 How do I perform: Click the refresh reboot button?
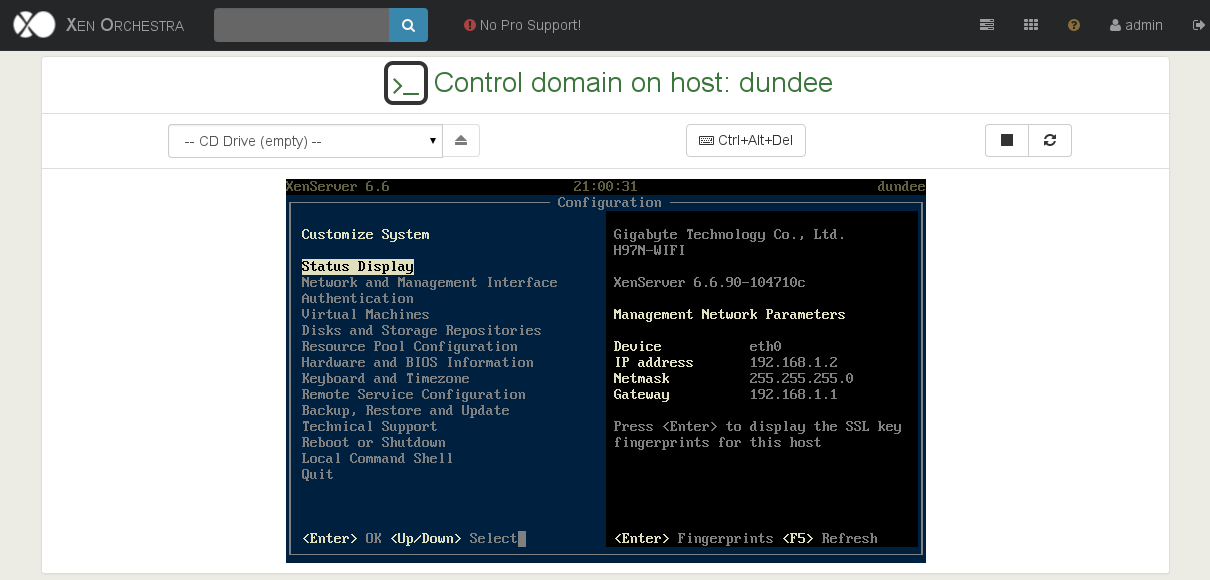coord(1050,141)
